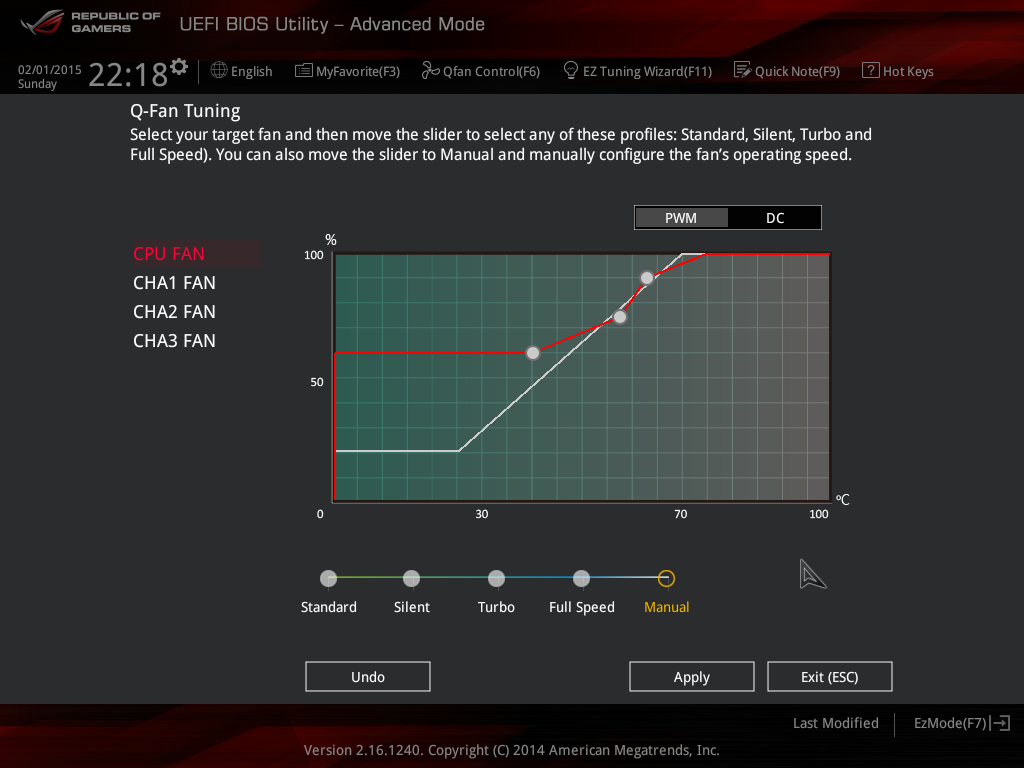This screenshot has height=768, width=1024.
Task: Select the Standard fan profile
Action: (x=328, y=578)
